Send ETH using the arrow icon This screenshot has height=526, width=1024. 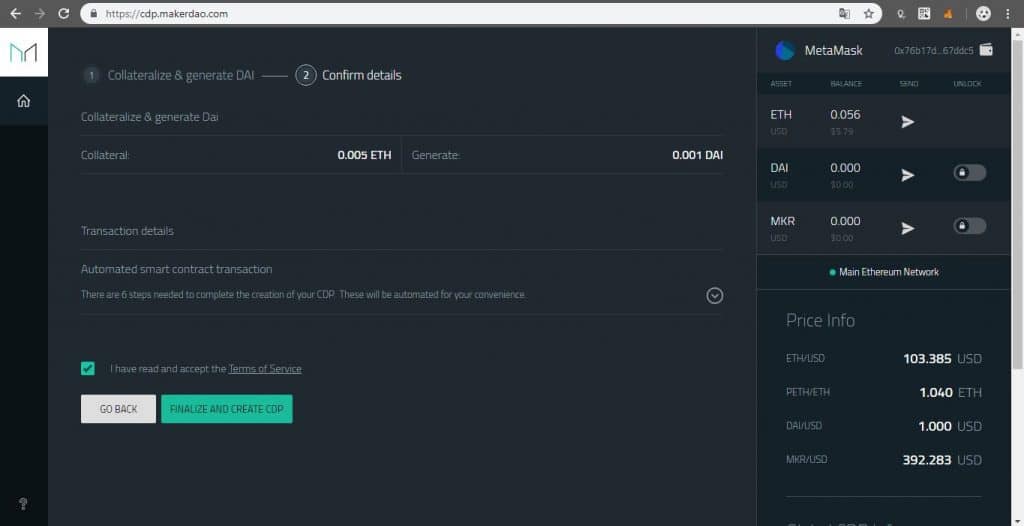tap(907, 122)
